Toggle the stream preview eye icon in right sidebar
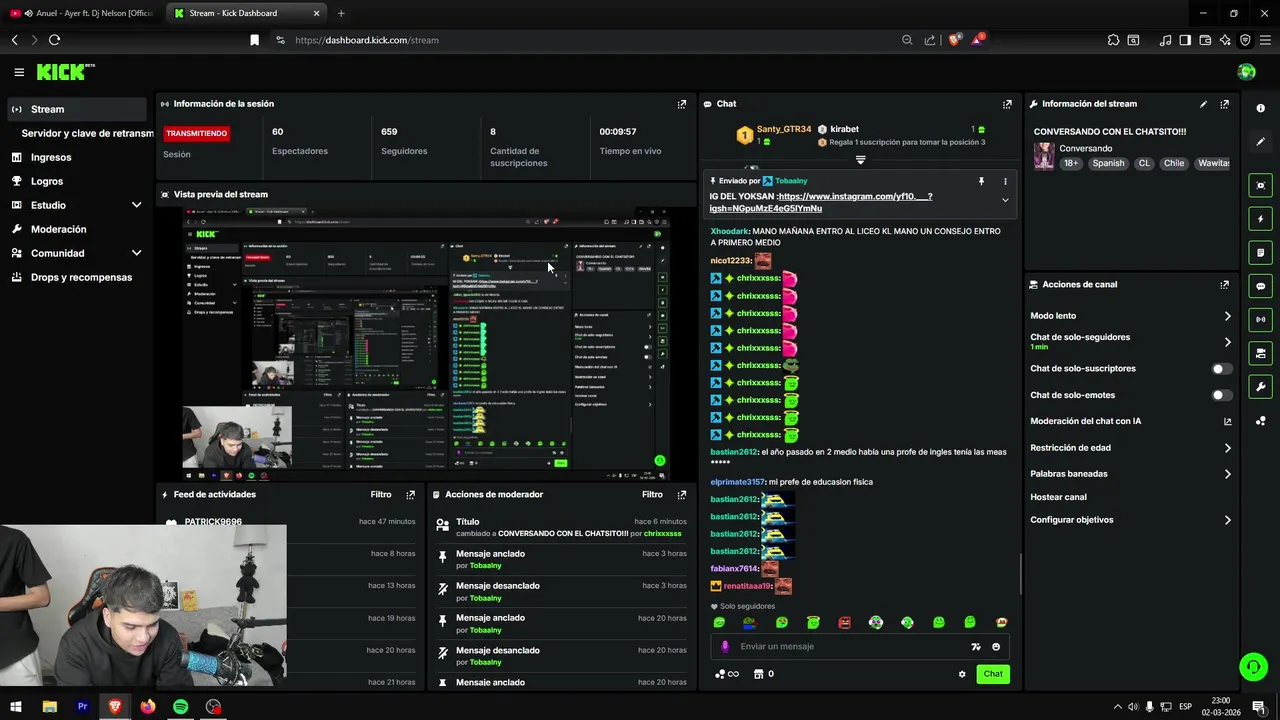Viewport: 1280px width, 720px height. tap(1260, 185)
